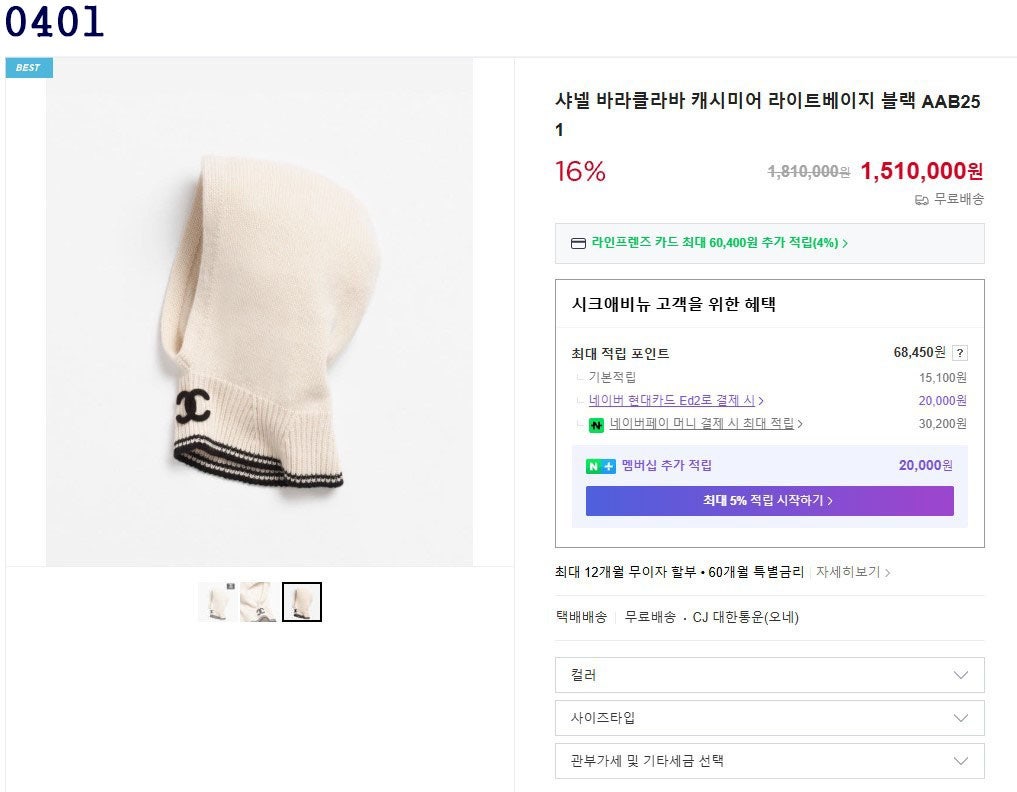This screenshot has height=792, width=1017.
Task: Open 네이버 현대카드 Ed2로 결제 시 link
Action: pos(675,401)
